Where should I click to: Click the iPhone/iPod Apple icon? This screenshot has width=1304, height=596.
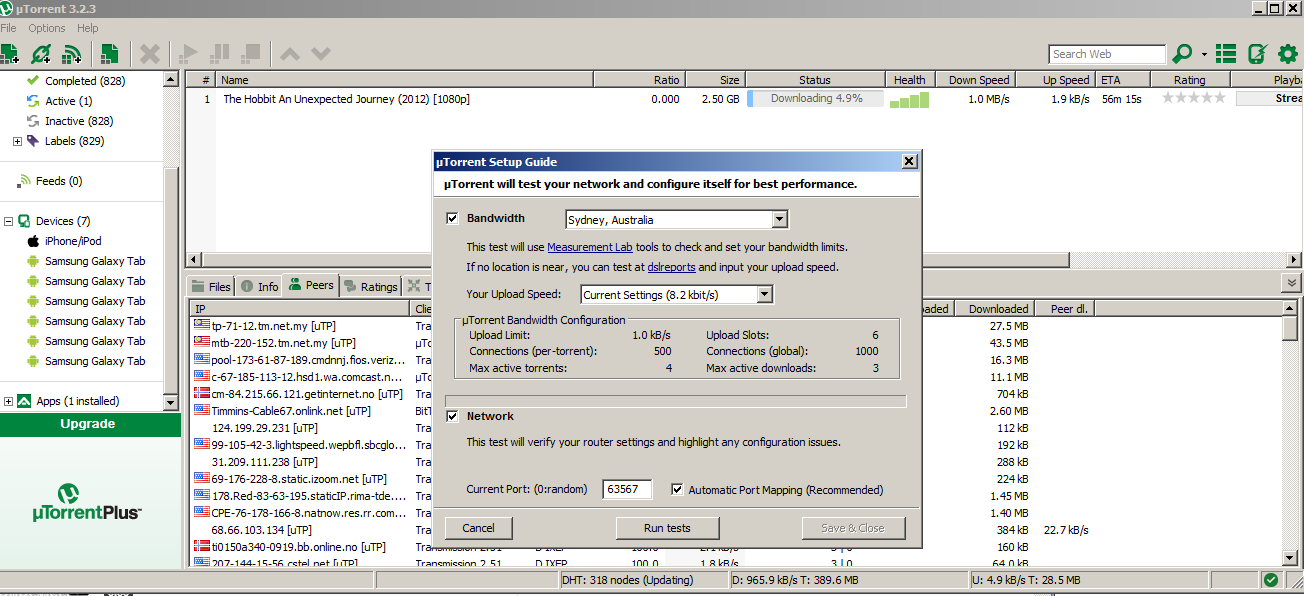[33, 241]
